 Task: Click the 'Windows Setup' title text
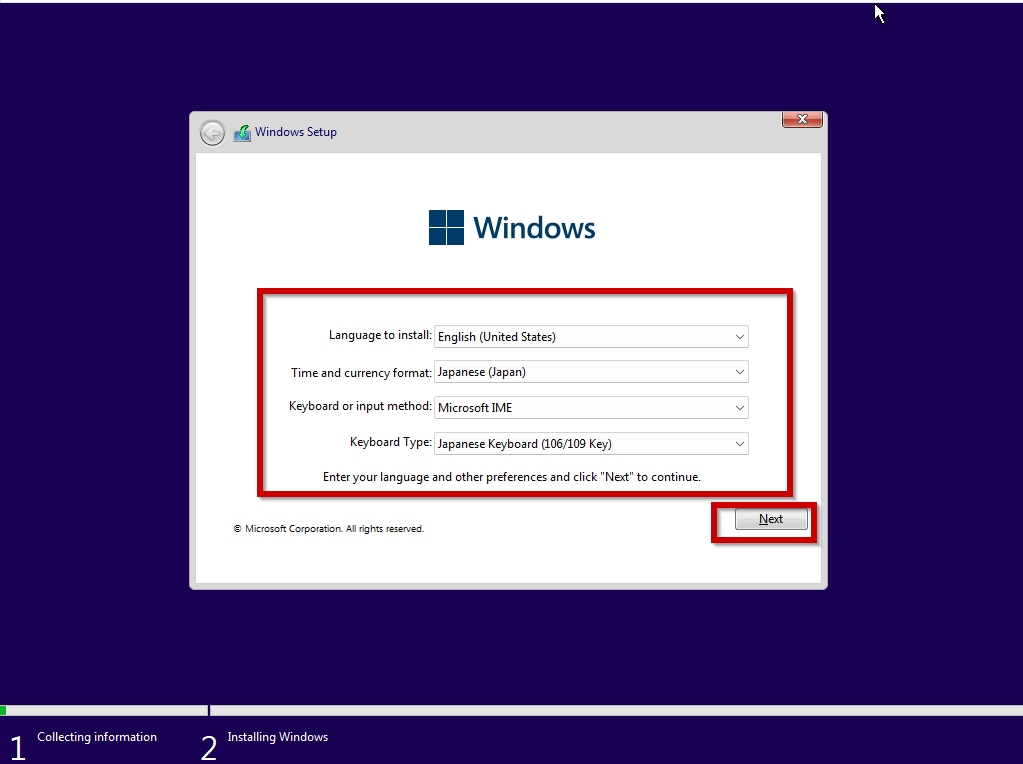[296, 132]
